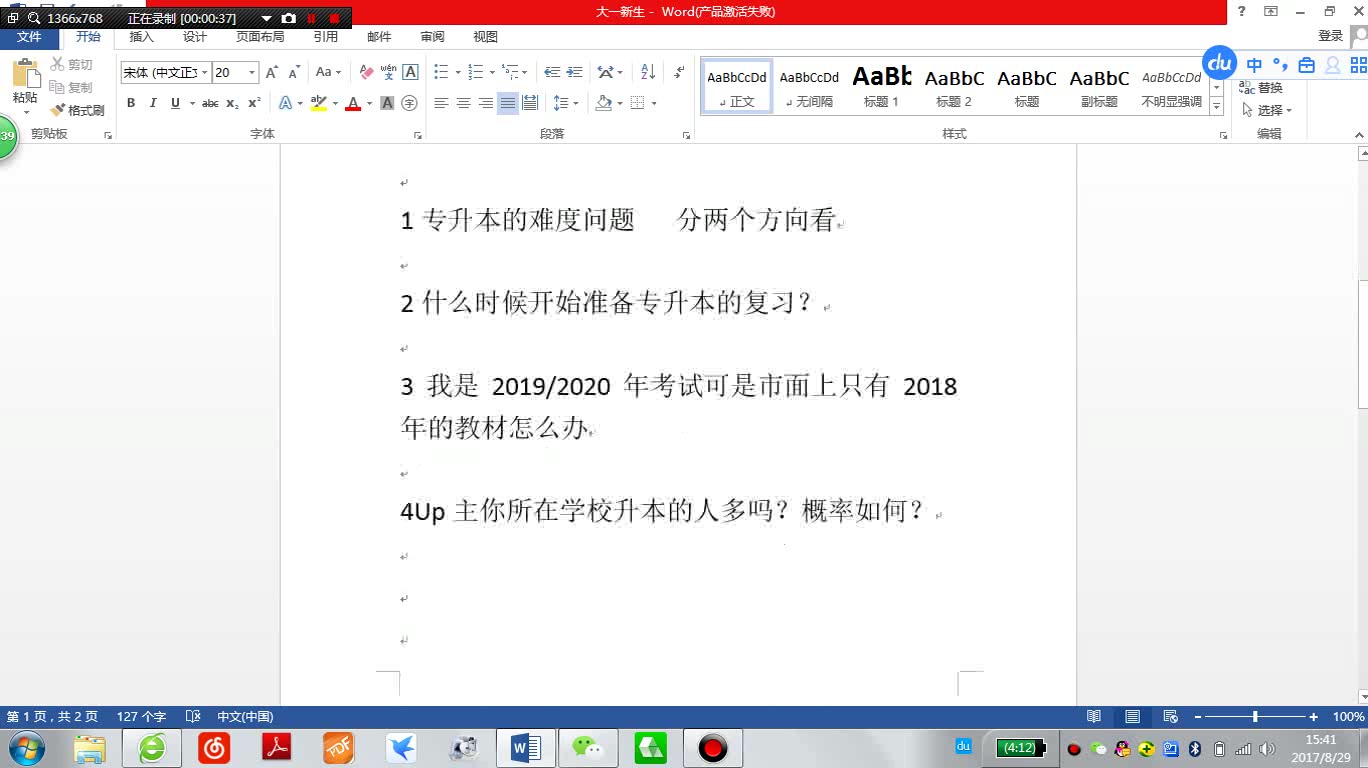Switch to the 插入 ribbon tab

tap(140, 37)
